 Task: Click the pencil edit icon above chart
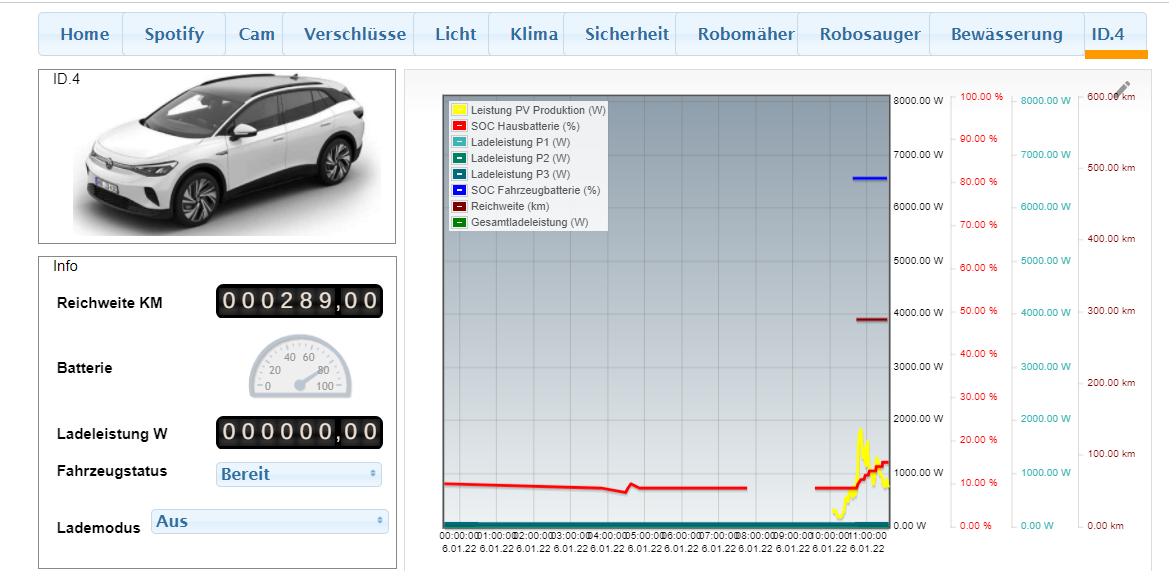coord(1123,90)
